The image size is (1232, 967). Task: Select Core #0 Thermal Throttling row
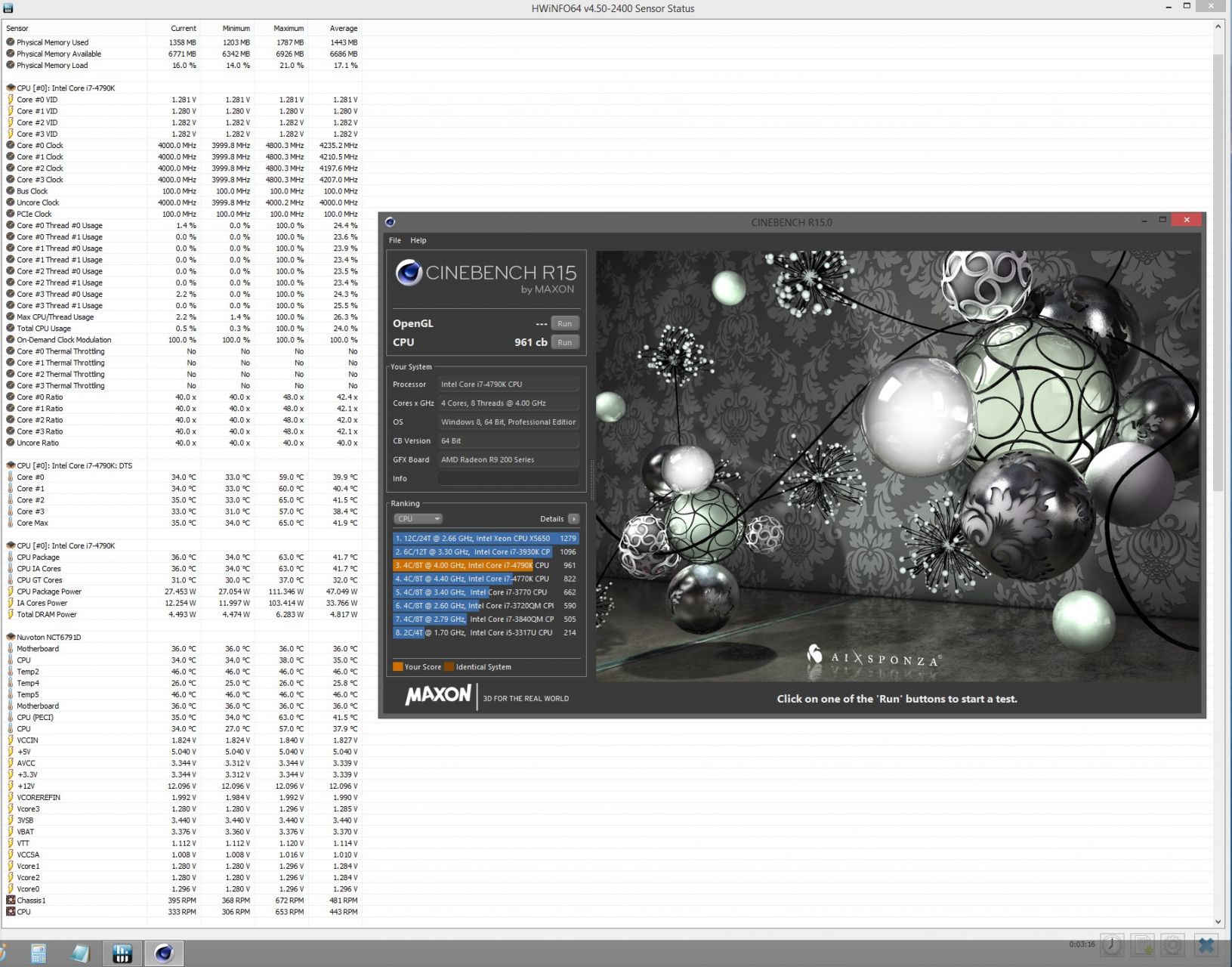pyautogui.click(x=181, y=351)
